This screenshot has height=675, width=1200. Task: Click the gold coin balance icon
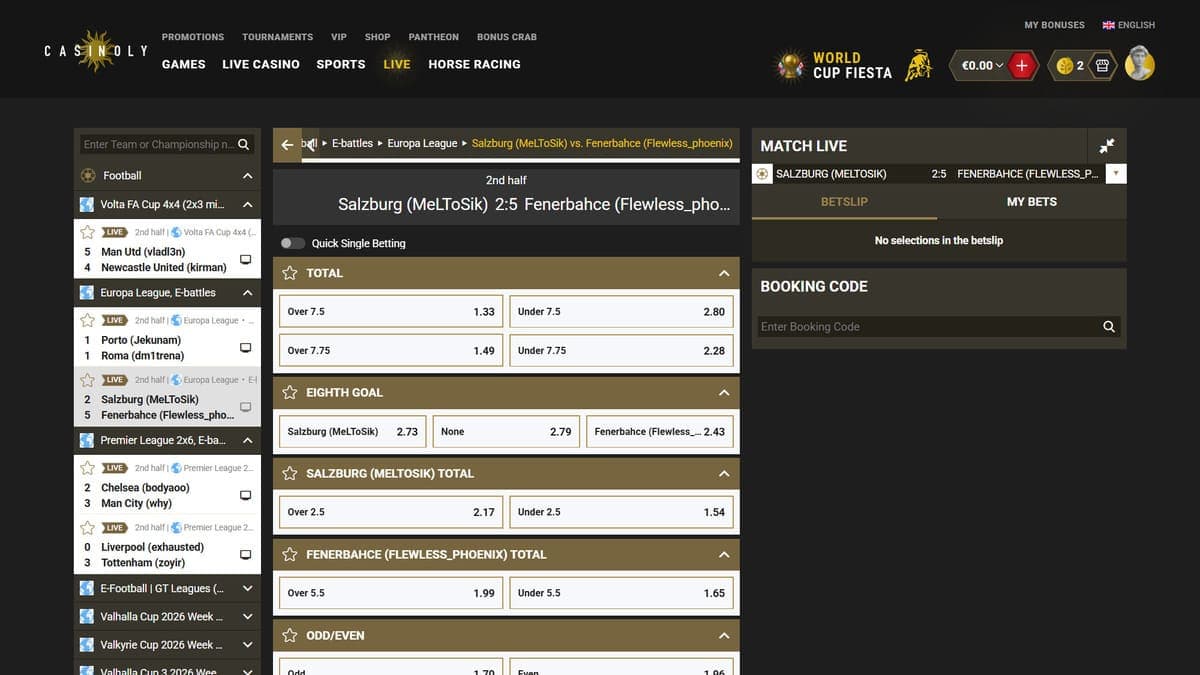pos(1065,65)
